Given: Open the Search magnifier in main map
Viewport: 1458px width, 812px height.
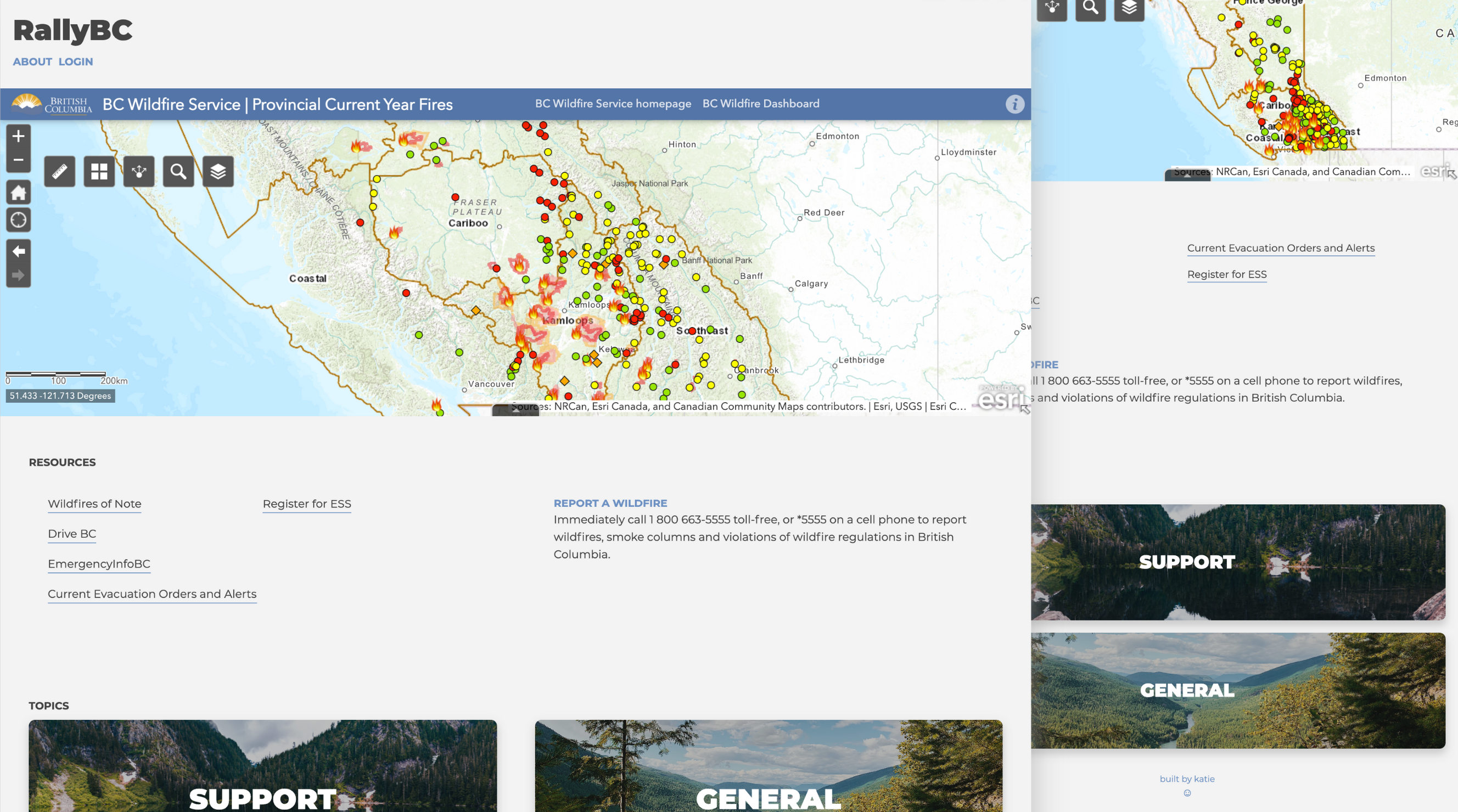Looking at the screenshot, I should (x=178, y=172).
